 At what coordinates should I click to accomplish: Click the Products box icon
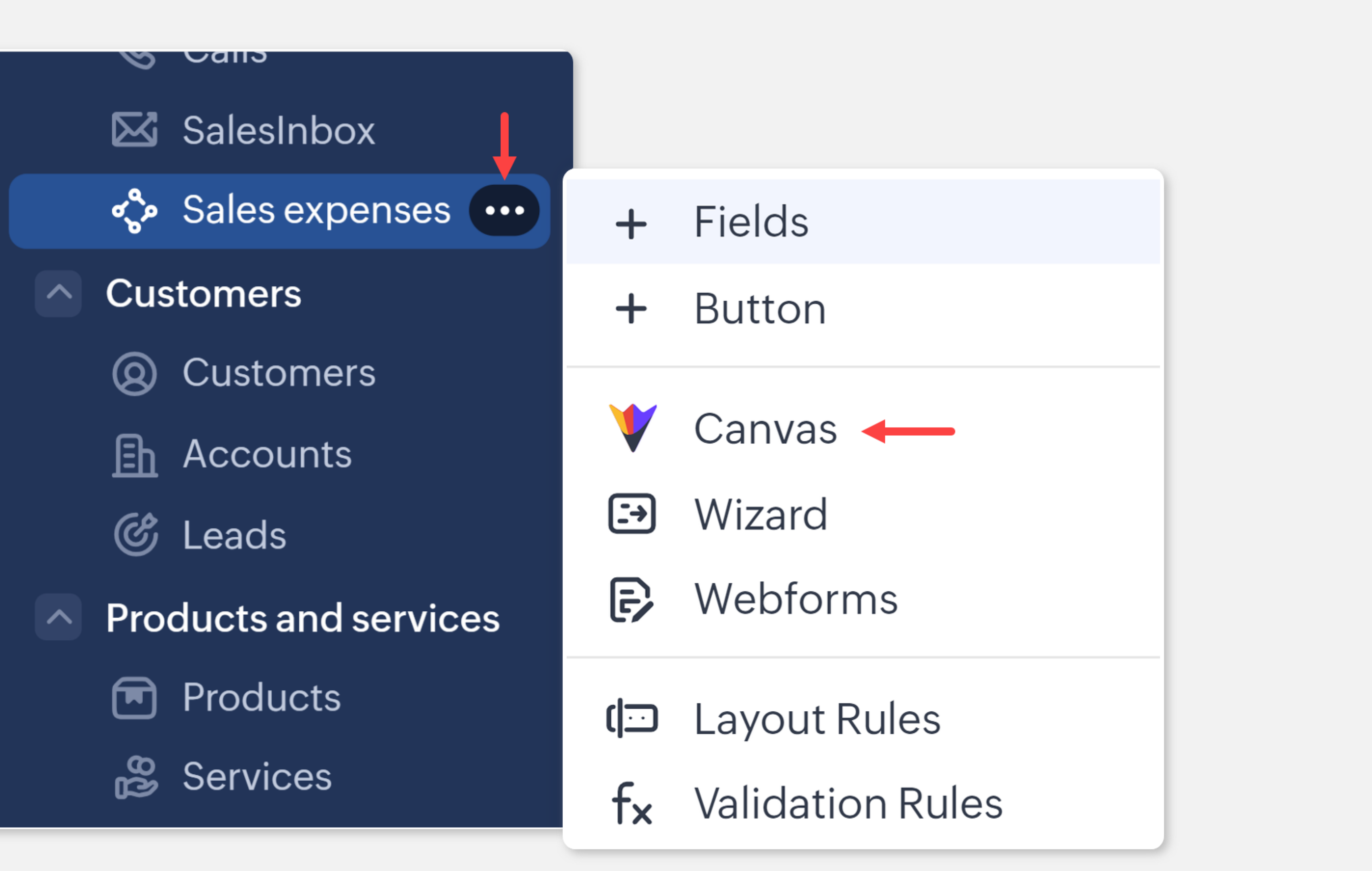click(x=135, y=698)
